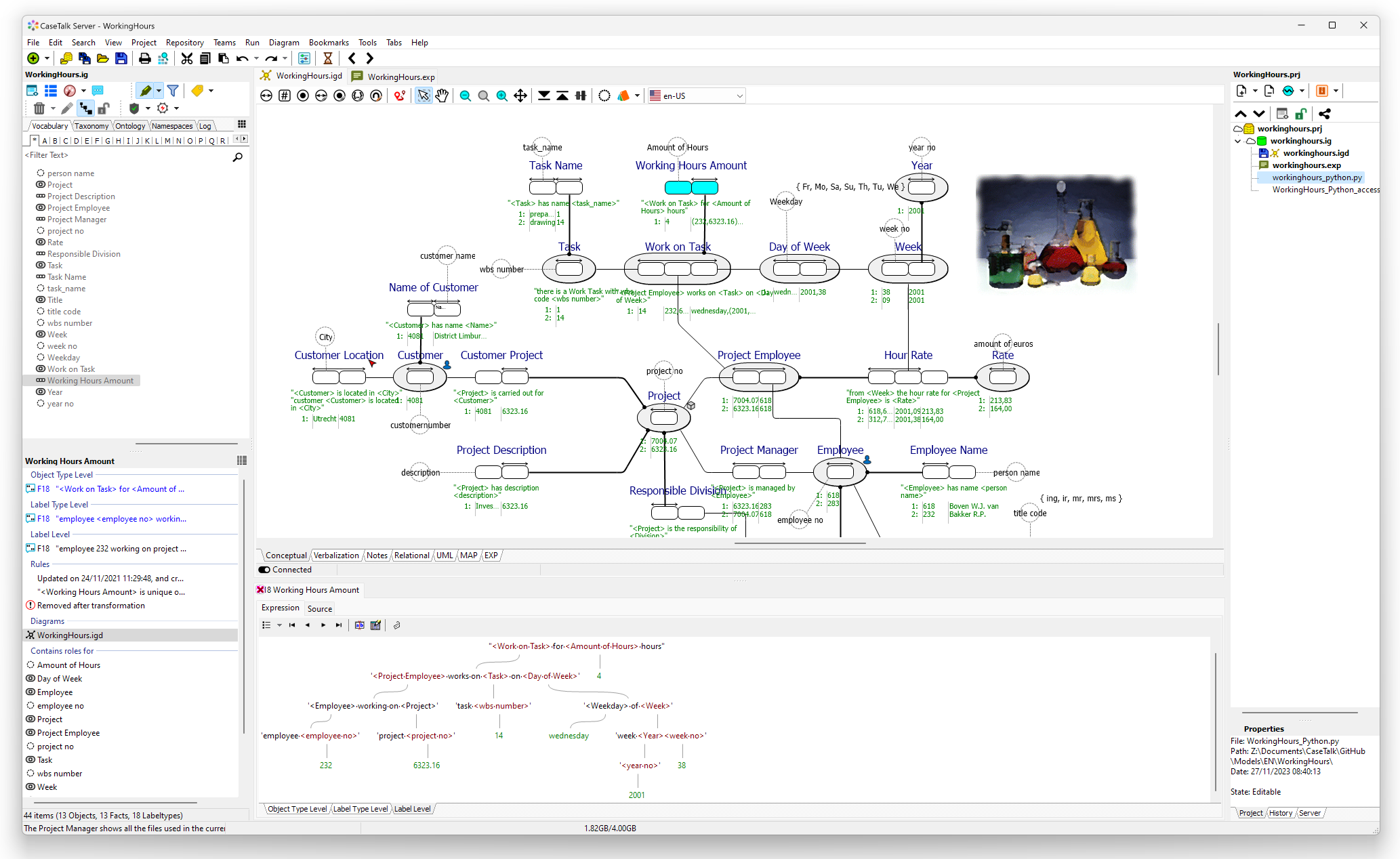Click the zoom out magnifier icon
Image resolution: width=1400 pixels, height=859 pixels.
(x=465, y=96)
